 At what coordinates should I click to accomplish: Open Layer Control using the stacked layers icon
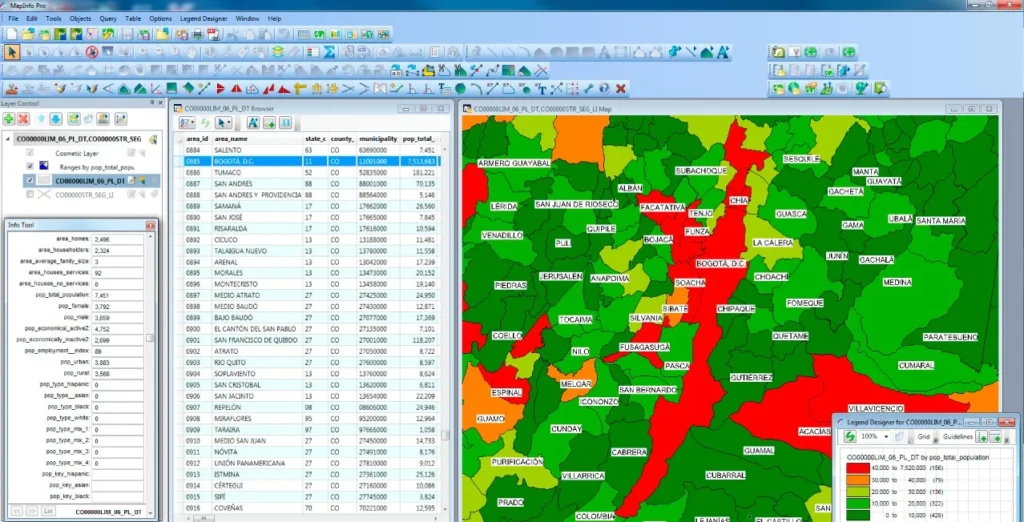(x=278, y=52)
